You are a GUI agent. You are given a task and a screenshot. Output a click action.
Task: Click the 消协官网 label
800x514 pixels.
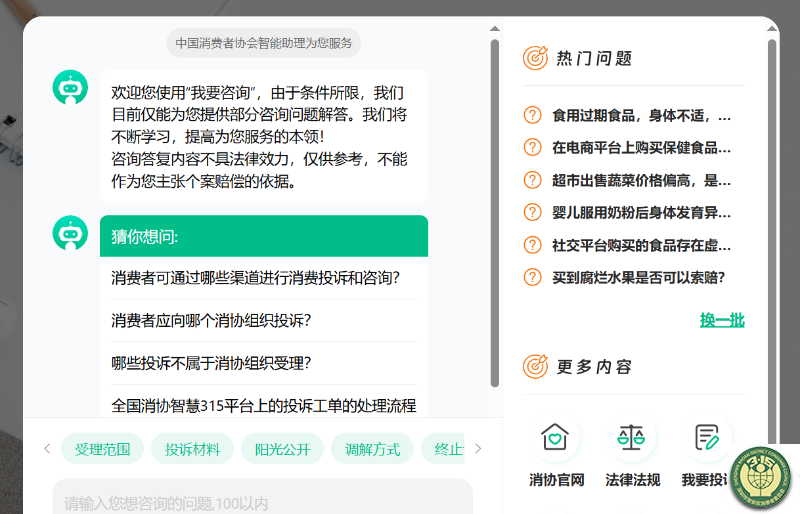click(556, 480)
